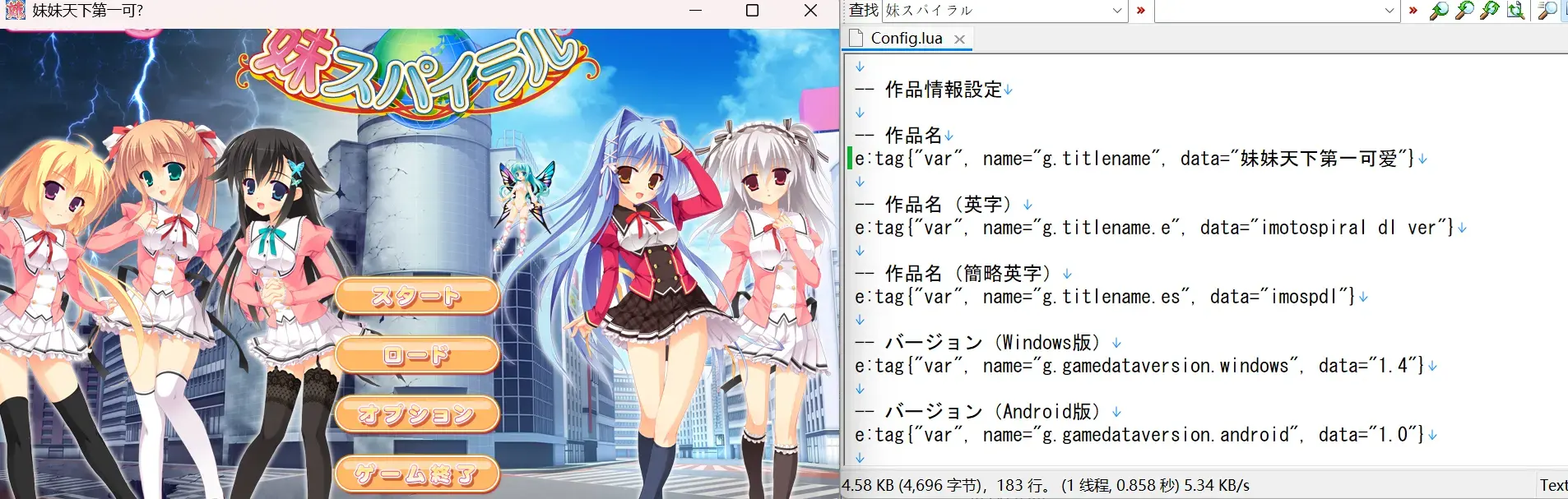Click into the 妹スパイラル find text field

(995, 11)
